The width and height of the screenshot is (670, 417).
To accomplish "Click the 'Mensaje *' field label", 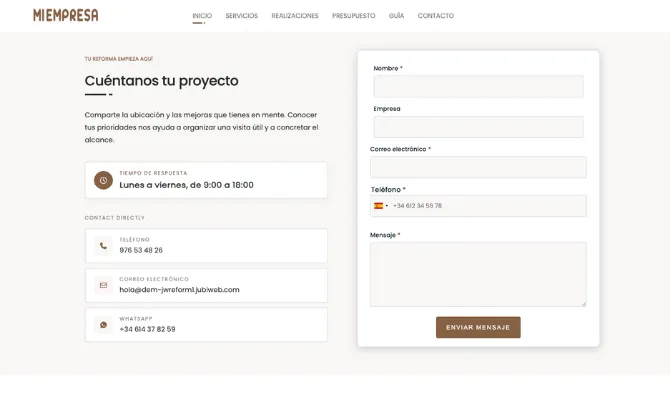I will tap(385, 235).
